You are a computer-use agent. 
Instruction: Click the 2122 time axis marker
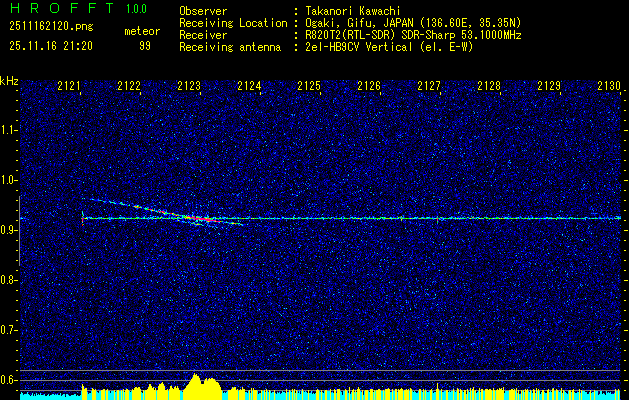(x=129, y=85)
